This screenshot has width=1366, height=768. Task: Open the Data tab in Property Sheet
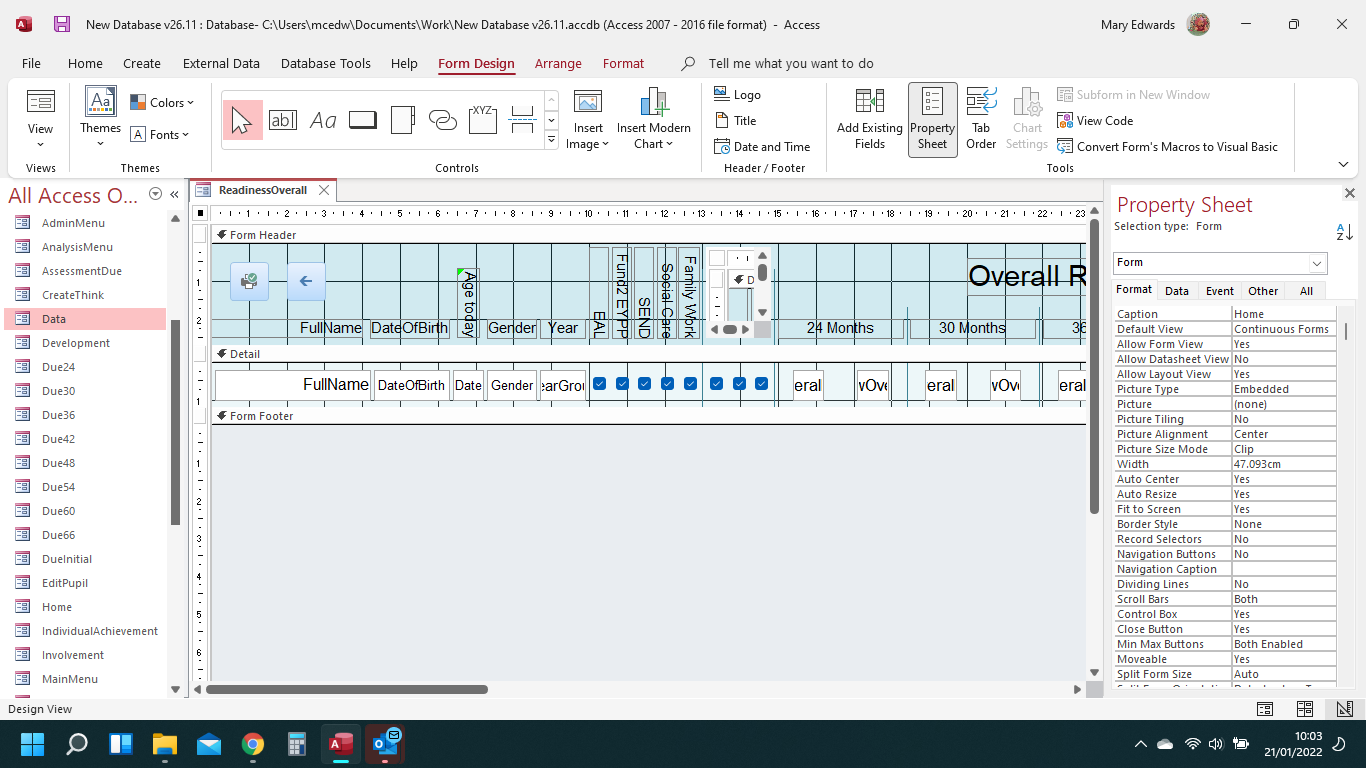pos(1177,291)
